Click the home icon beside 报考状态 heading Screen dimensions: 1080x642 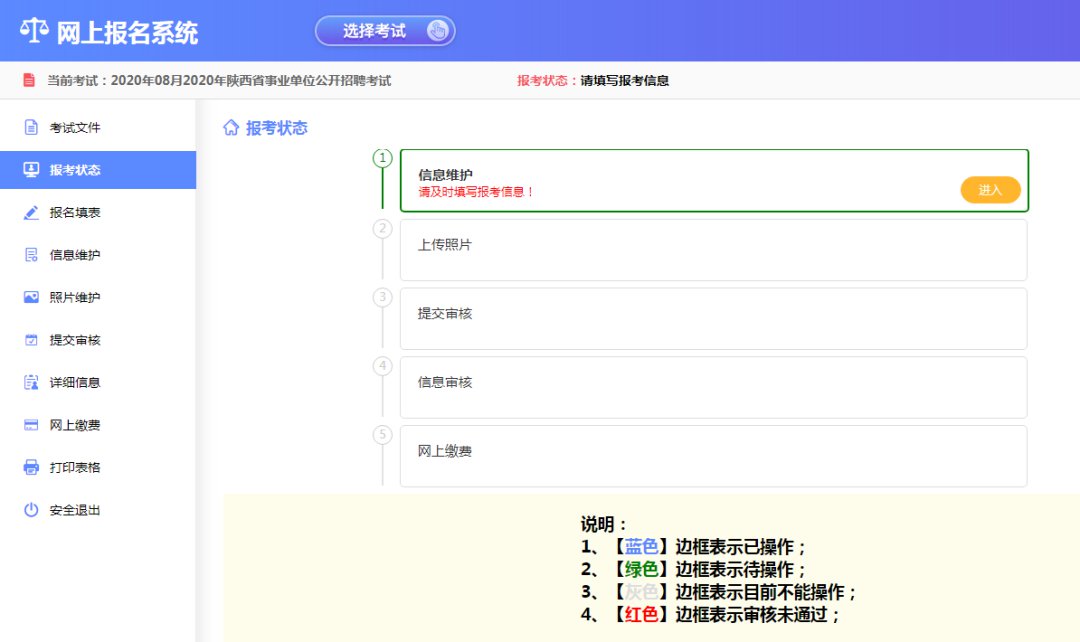231,128
